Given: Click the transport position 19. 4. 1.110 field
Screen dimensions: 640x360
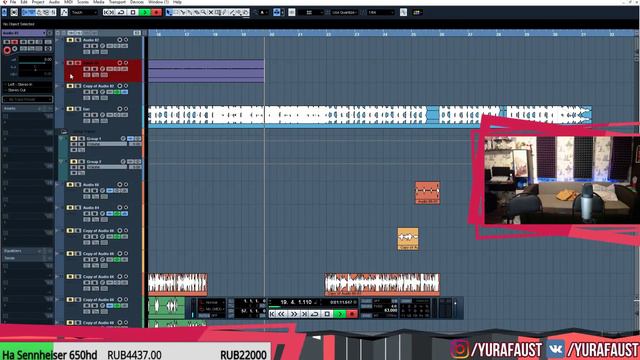Looking at the screenshot, I should (297, 302).
